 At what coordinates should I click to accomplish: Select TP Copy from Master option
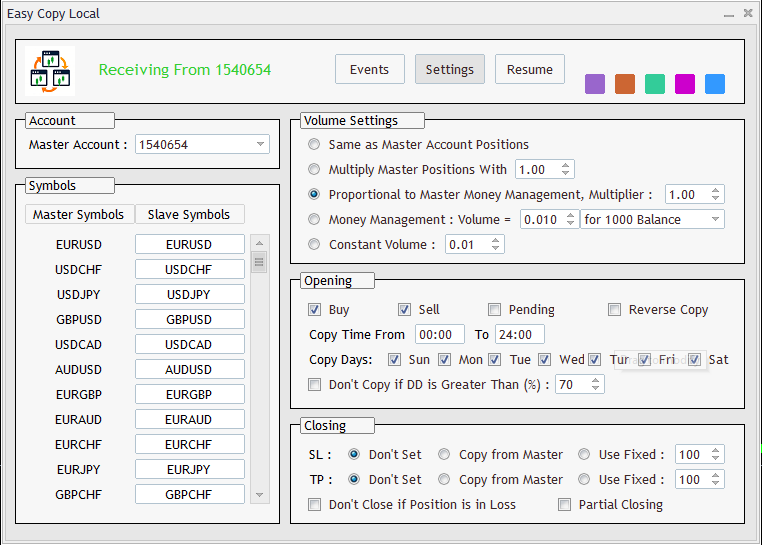[444, 479]
